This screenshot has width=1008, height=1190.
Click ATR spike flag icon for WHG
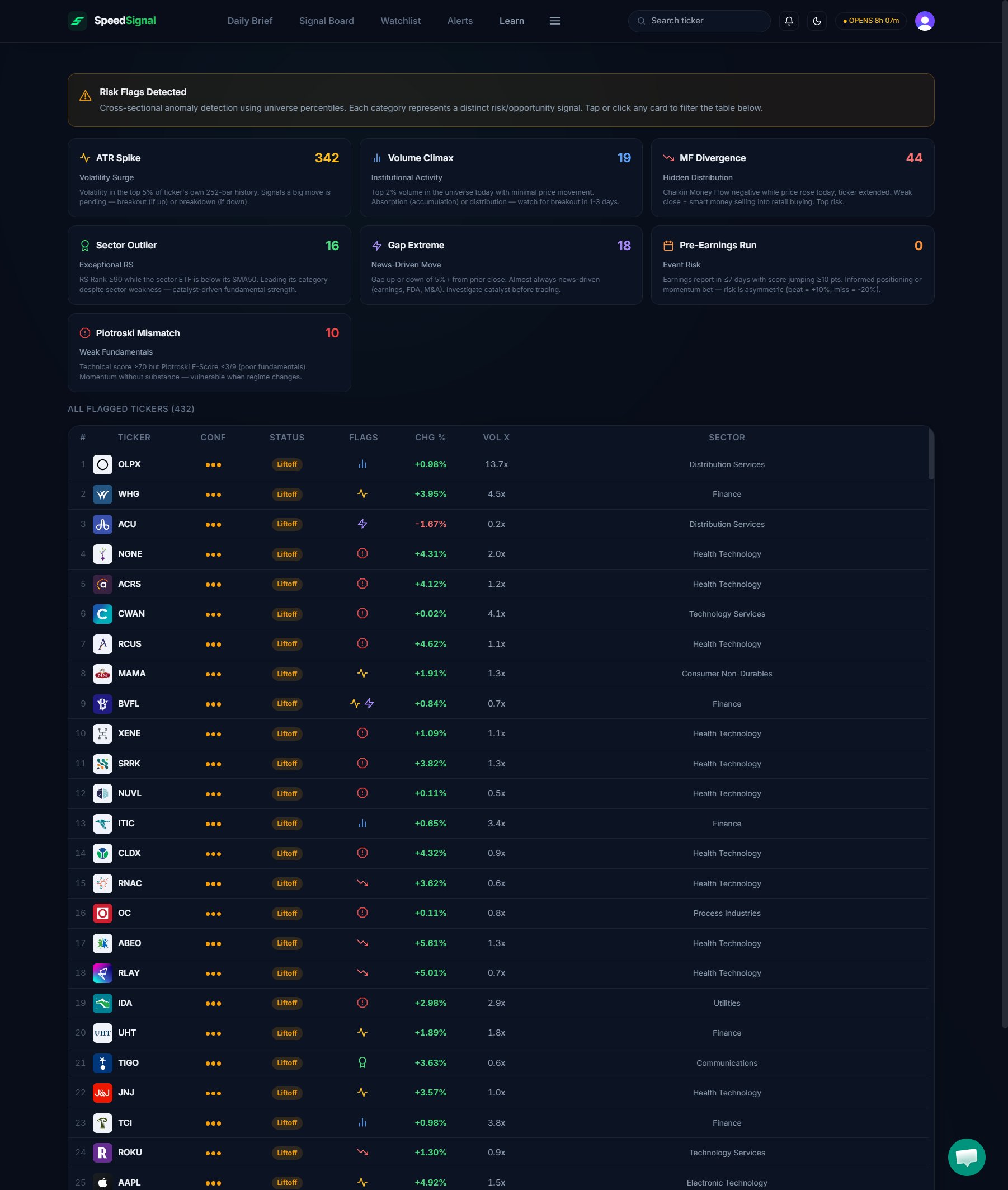click(x=362, y=493)
